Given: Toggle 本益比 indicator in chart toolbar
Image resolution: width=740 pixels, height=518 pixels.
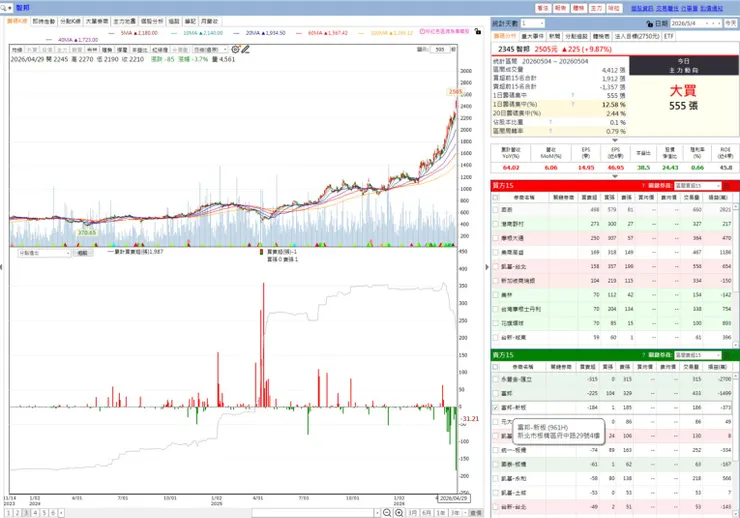Looking at the screenshot, I should (139, 50).
